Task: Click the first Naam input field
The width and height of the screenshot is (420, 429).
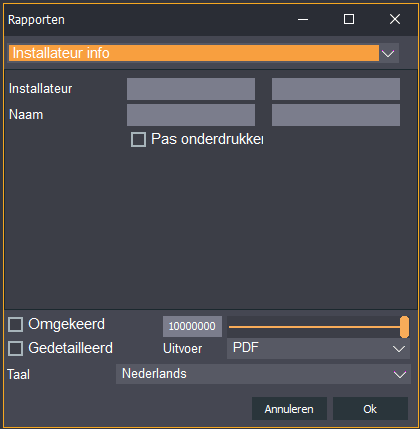Action: pos(191,115)
